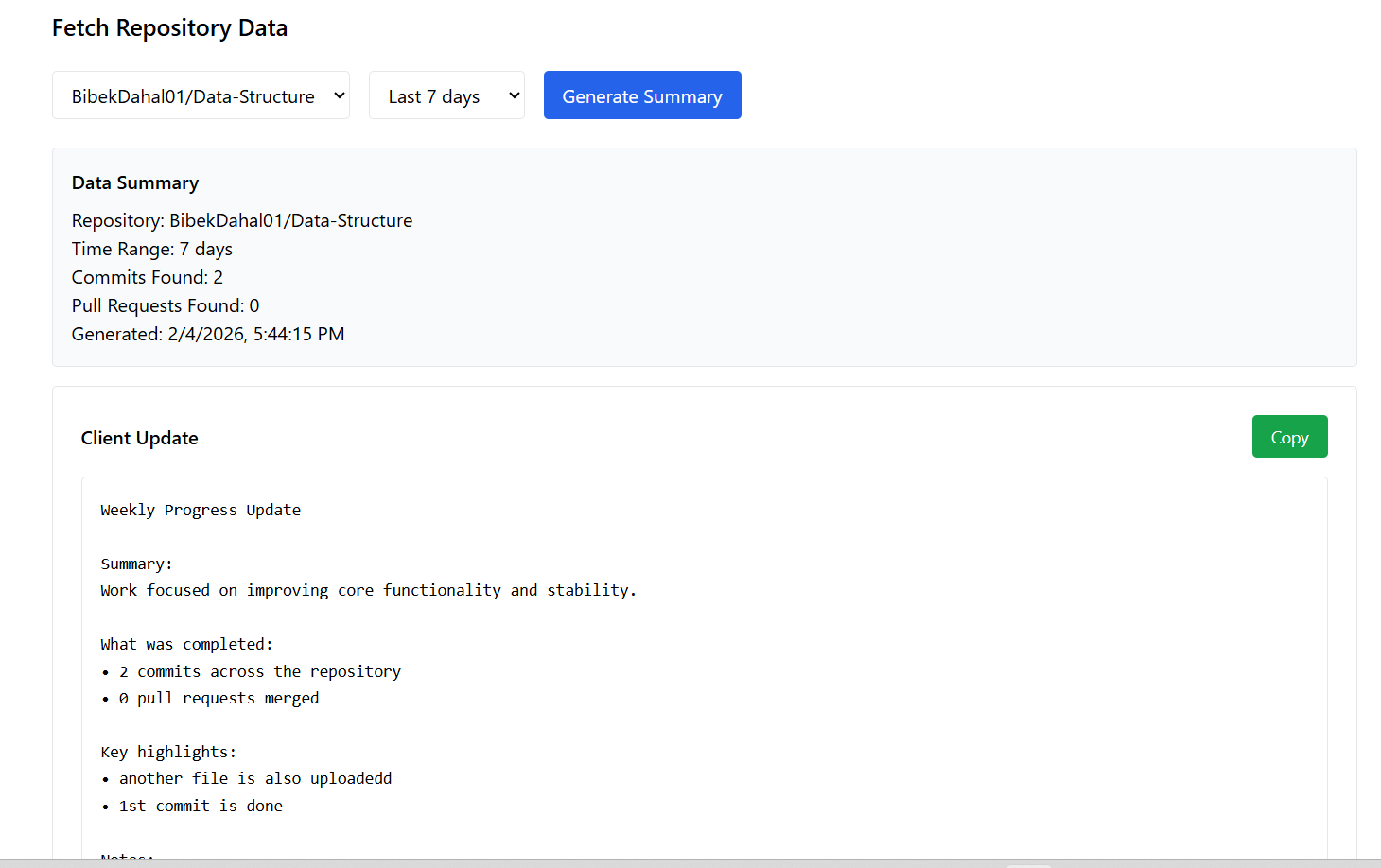Image resolution: width=1381 pixels, height=868 pixels.
Task: Click the dropdown arrow beside BibekDahal01/Data-Structure
Action: [x=338, y=95]
